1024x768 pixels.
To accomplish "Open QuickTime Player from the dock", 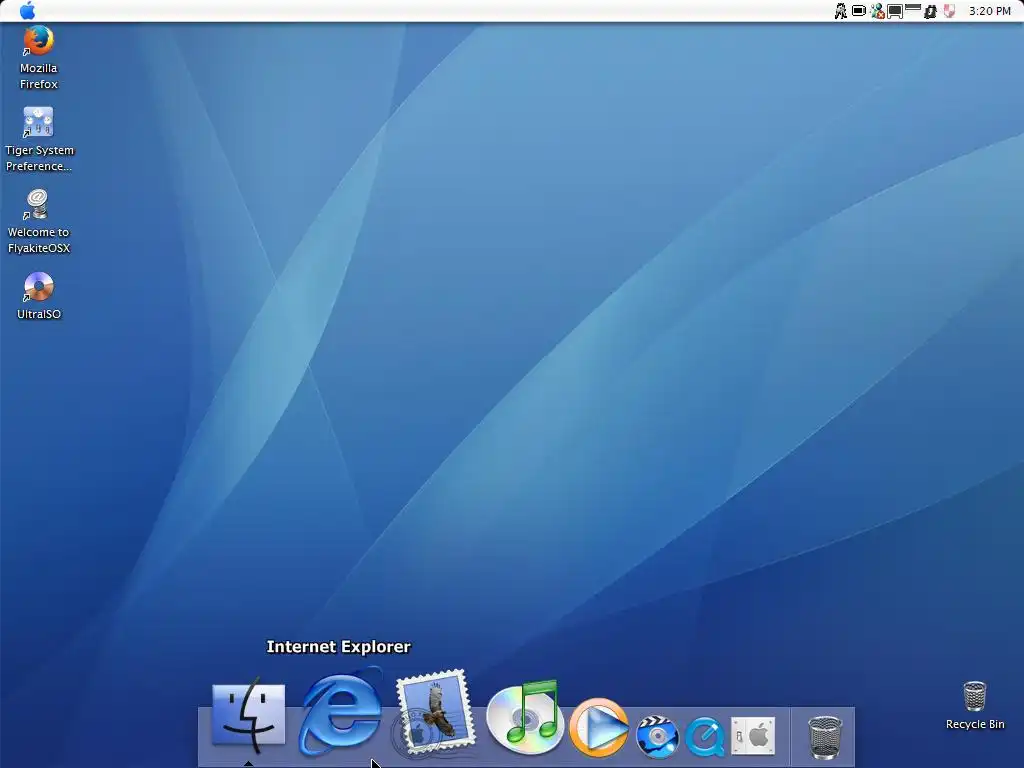I will pyautogui.click(x=705, y=736).
